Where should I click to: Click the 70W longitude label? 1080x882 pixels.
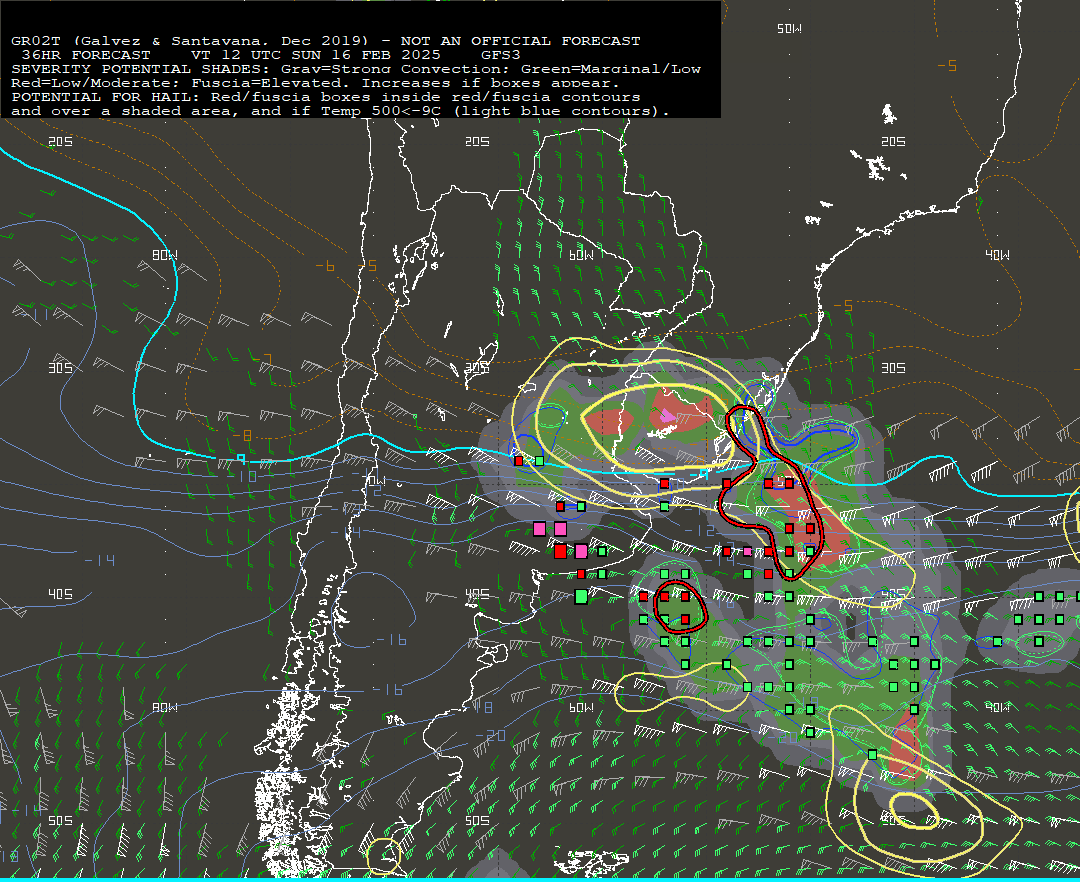[374, 480]
